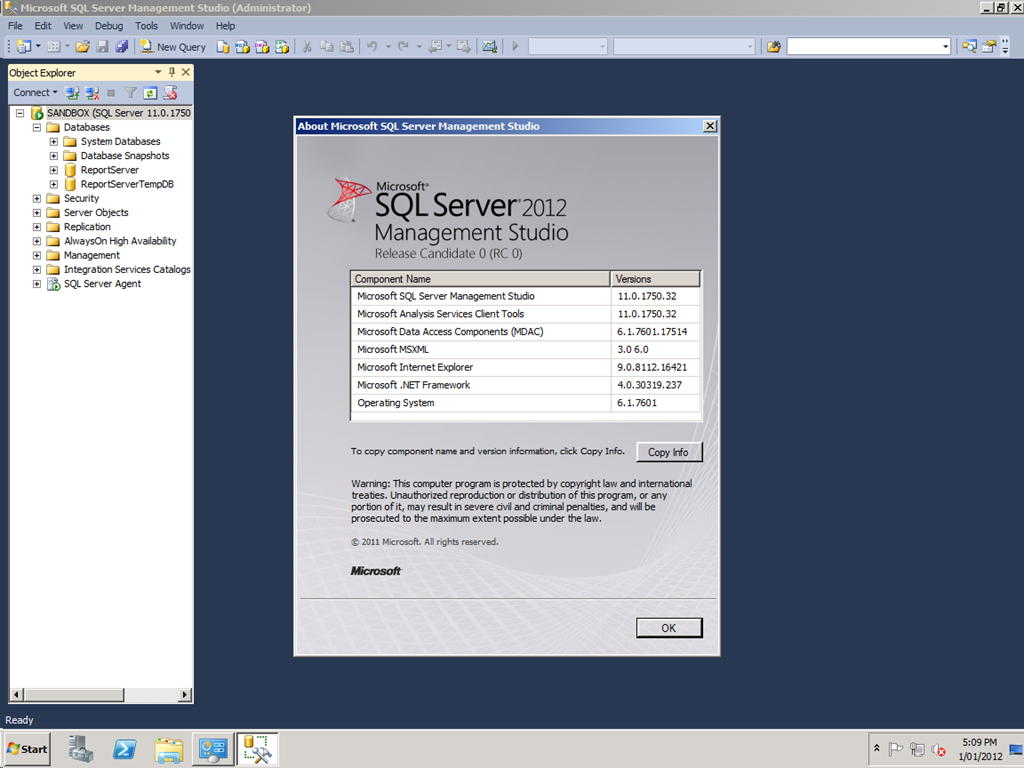Pin the Object Explorer panel with pushpin
This screenshot has width=1024, height=768.
(172, 73)
